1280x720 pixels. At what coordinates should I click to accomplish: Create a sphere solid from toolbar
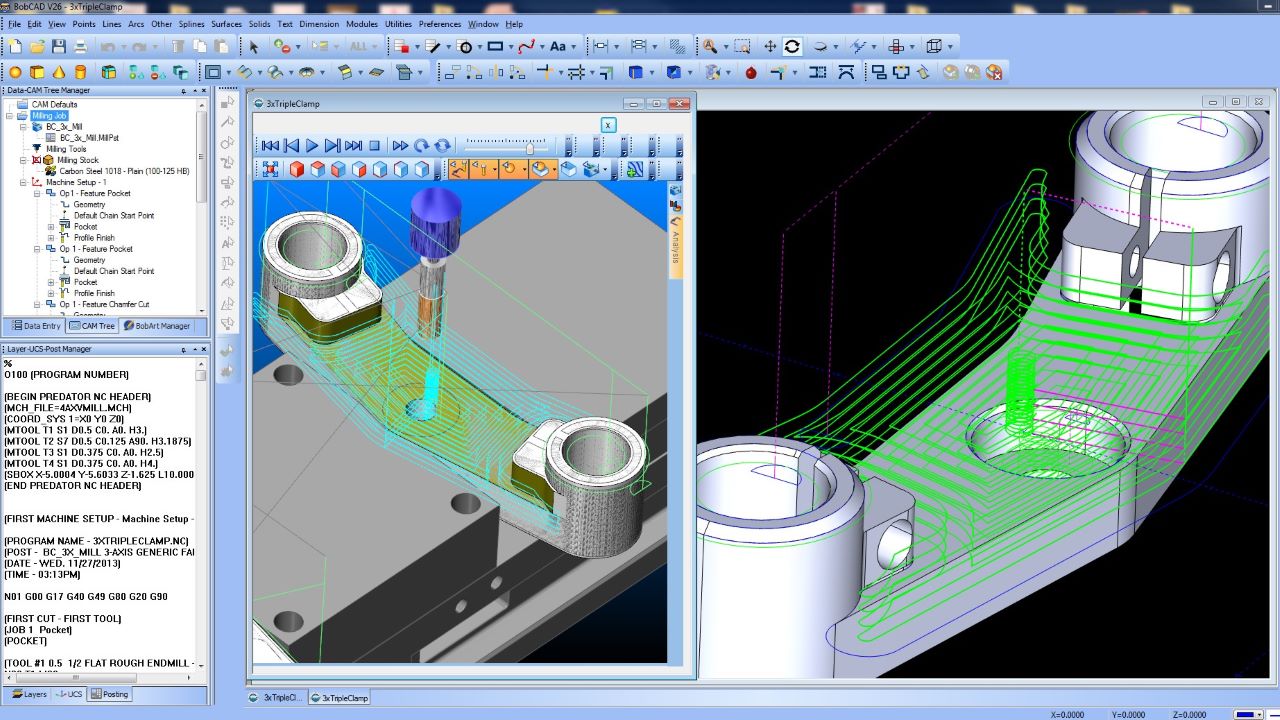[x=15, y=72]
